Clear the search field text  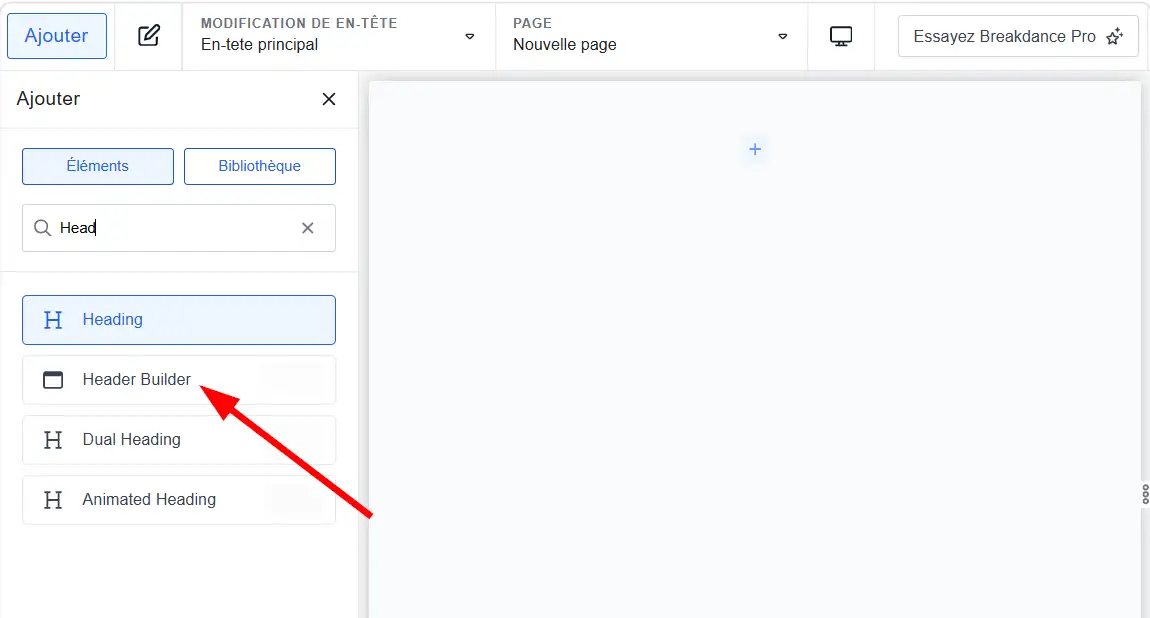pos(307,228)
